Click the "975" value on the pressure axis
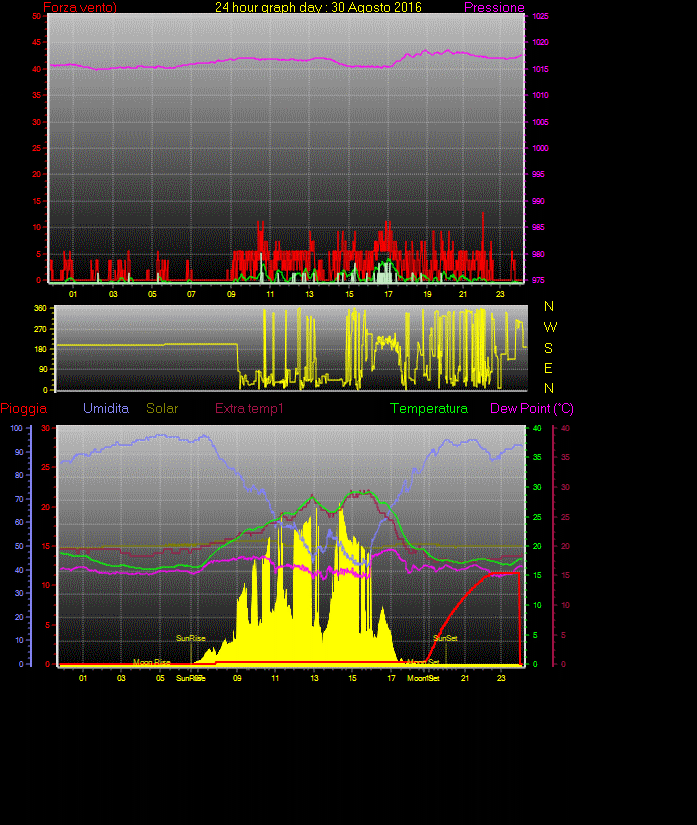 538,280
